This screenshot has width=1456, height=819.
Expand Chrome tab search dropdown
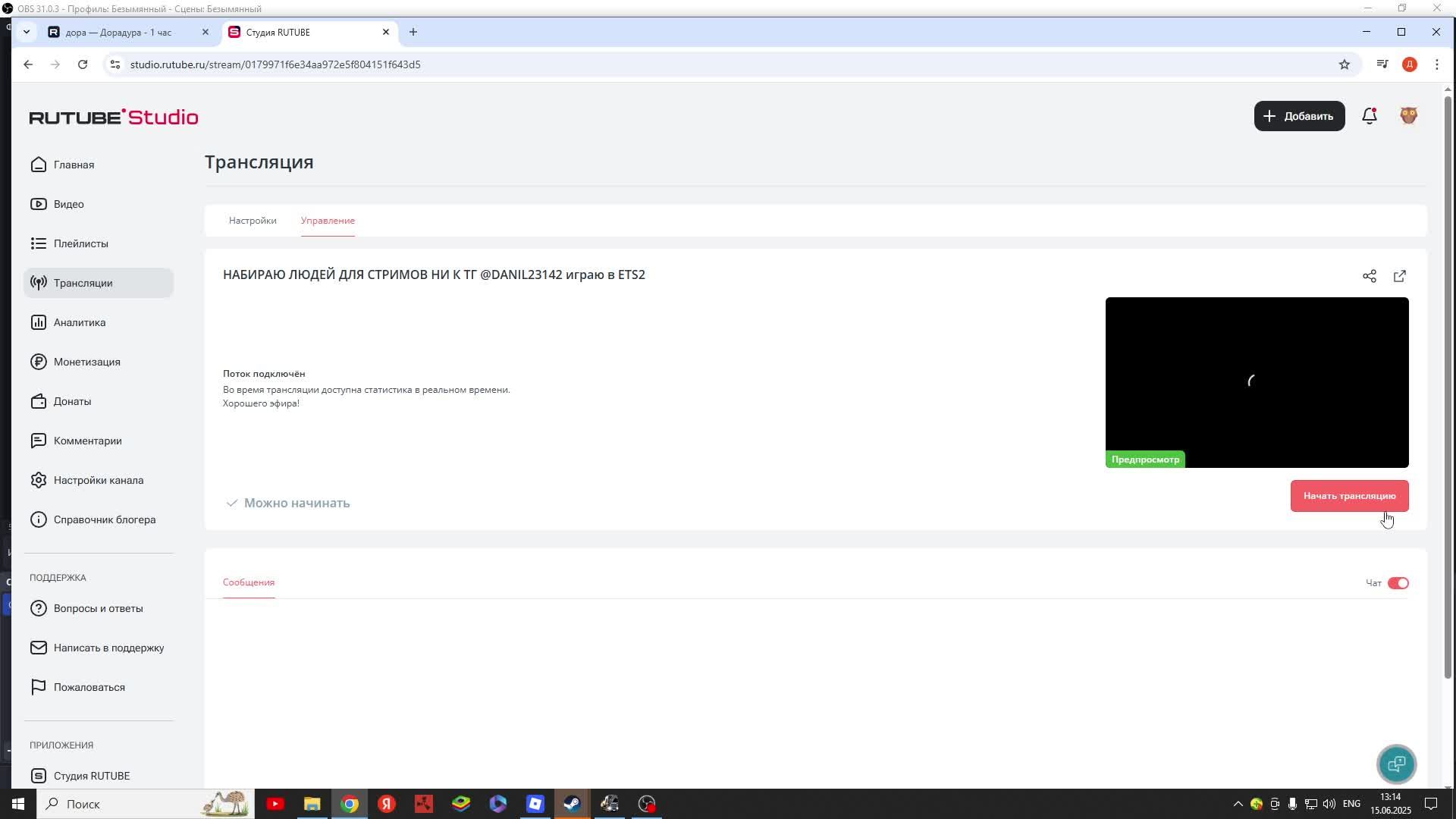pos(27,32)
